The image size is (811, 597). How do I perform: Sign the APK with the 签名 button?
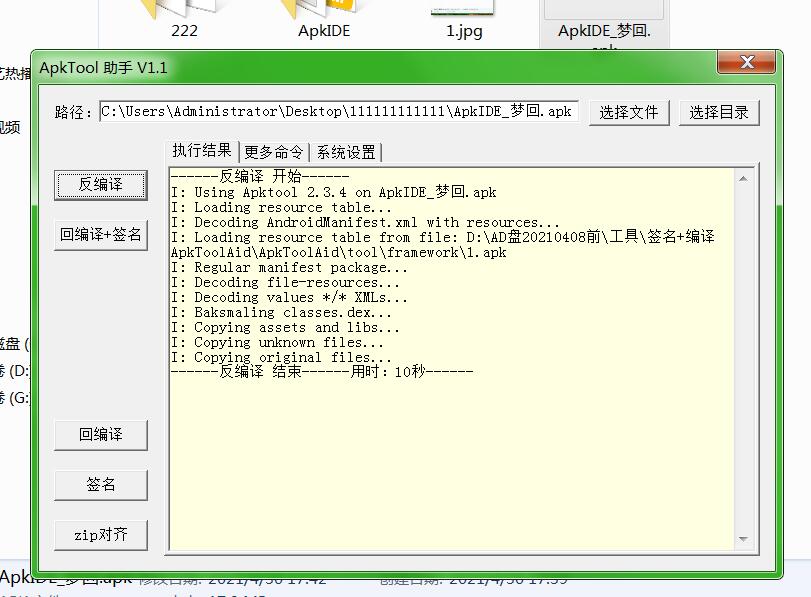pos(101,485)
